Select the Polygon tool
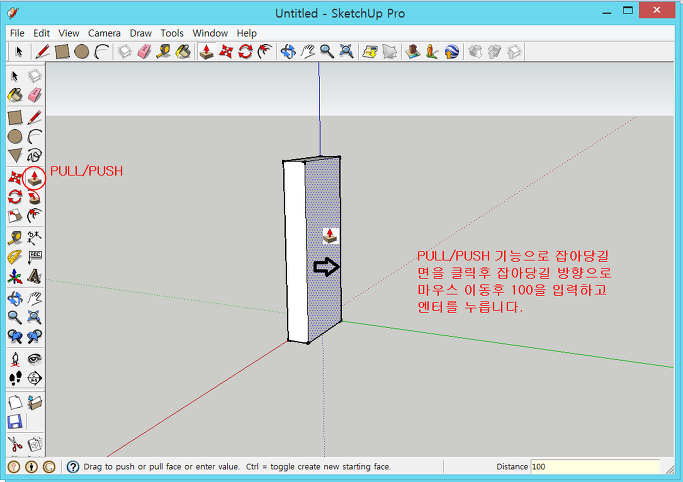Viewport: 683px width, 482px height. (15, 155)
